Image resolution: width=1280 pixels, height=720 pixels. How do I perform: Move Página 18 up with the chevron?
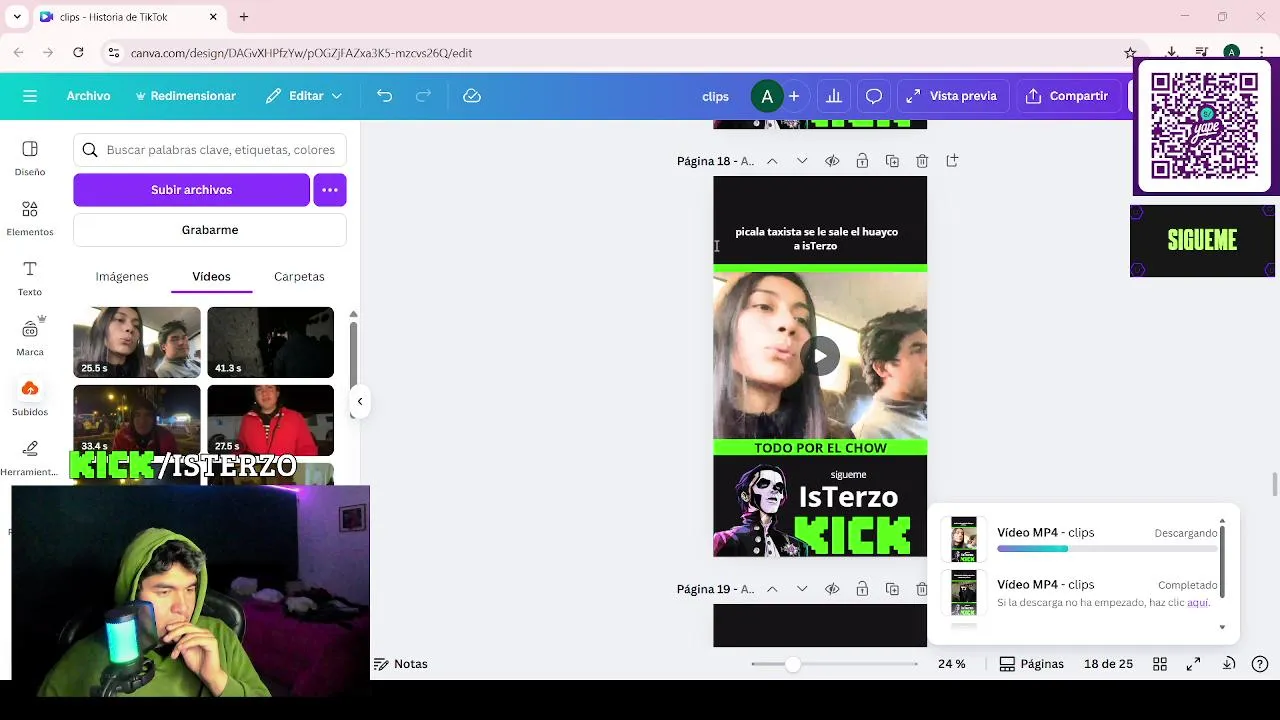point(772,161)
